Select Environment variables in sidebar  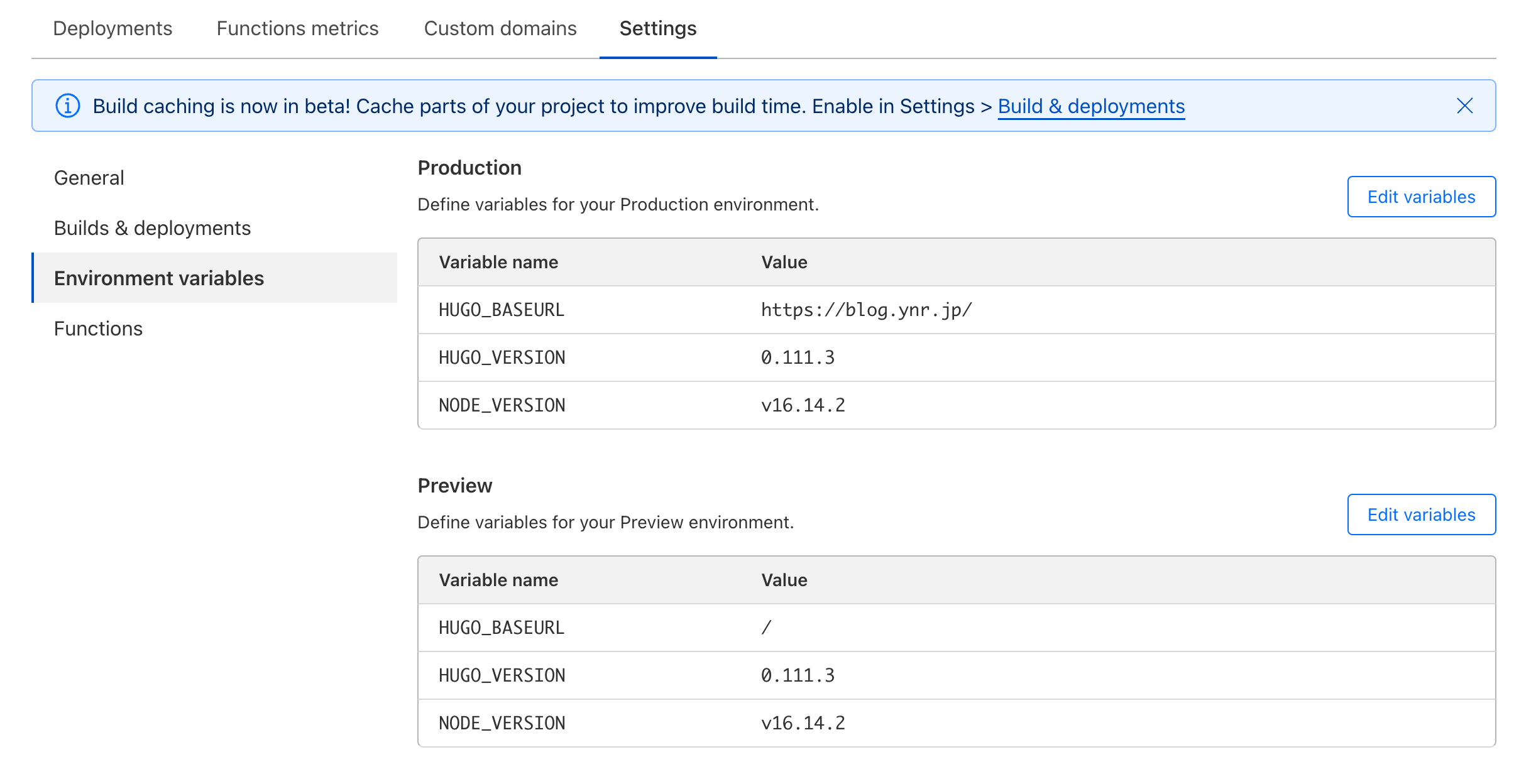coord(159,278)
